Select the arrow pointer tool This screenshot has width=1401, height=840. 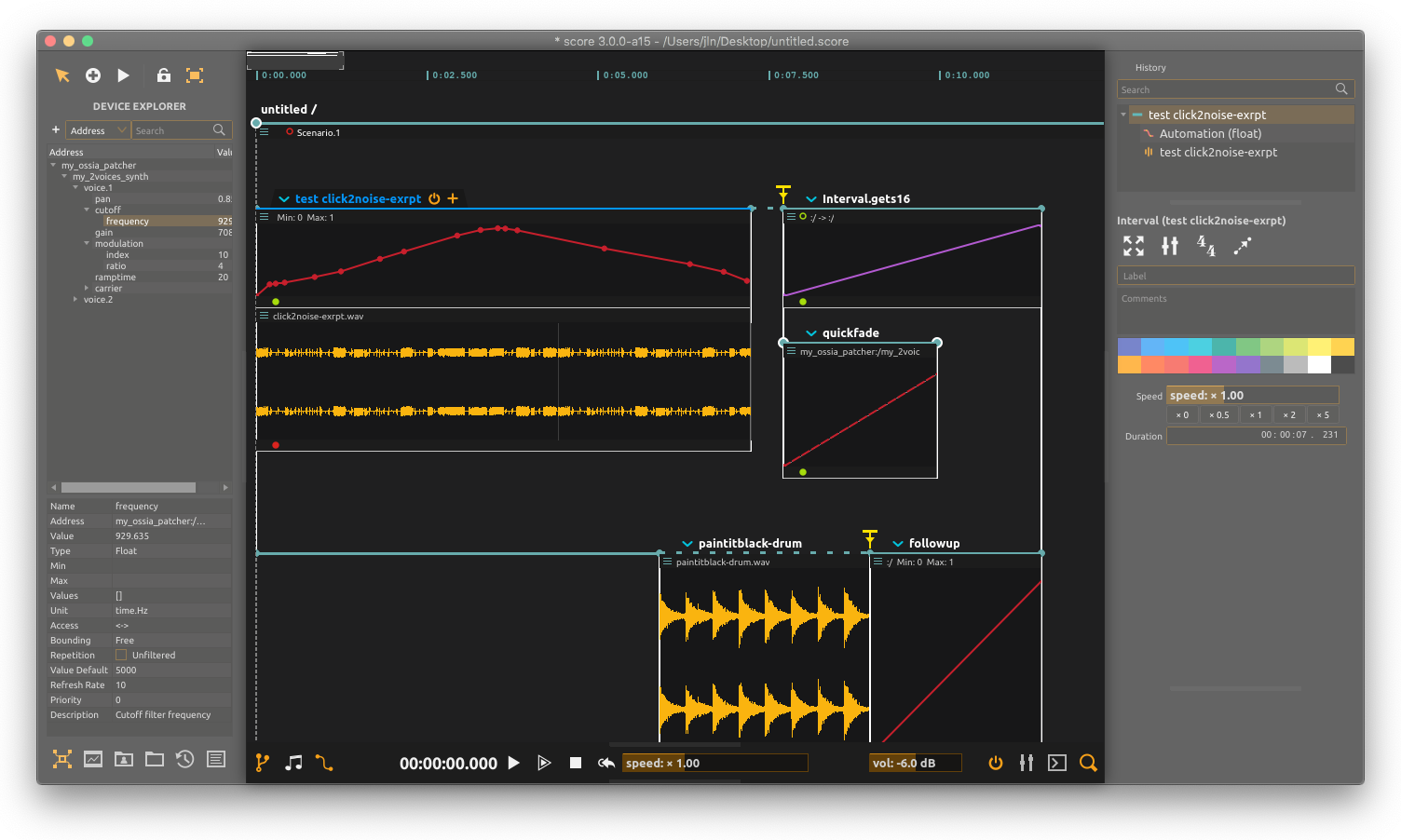point(62,75)
